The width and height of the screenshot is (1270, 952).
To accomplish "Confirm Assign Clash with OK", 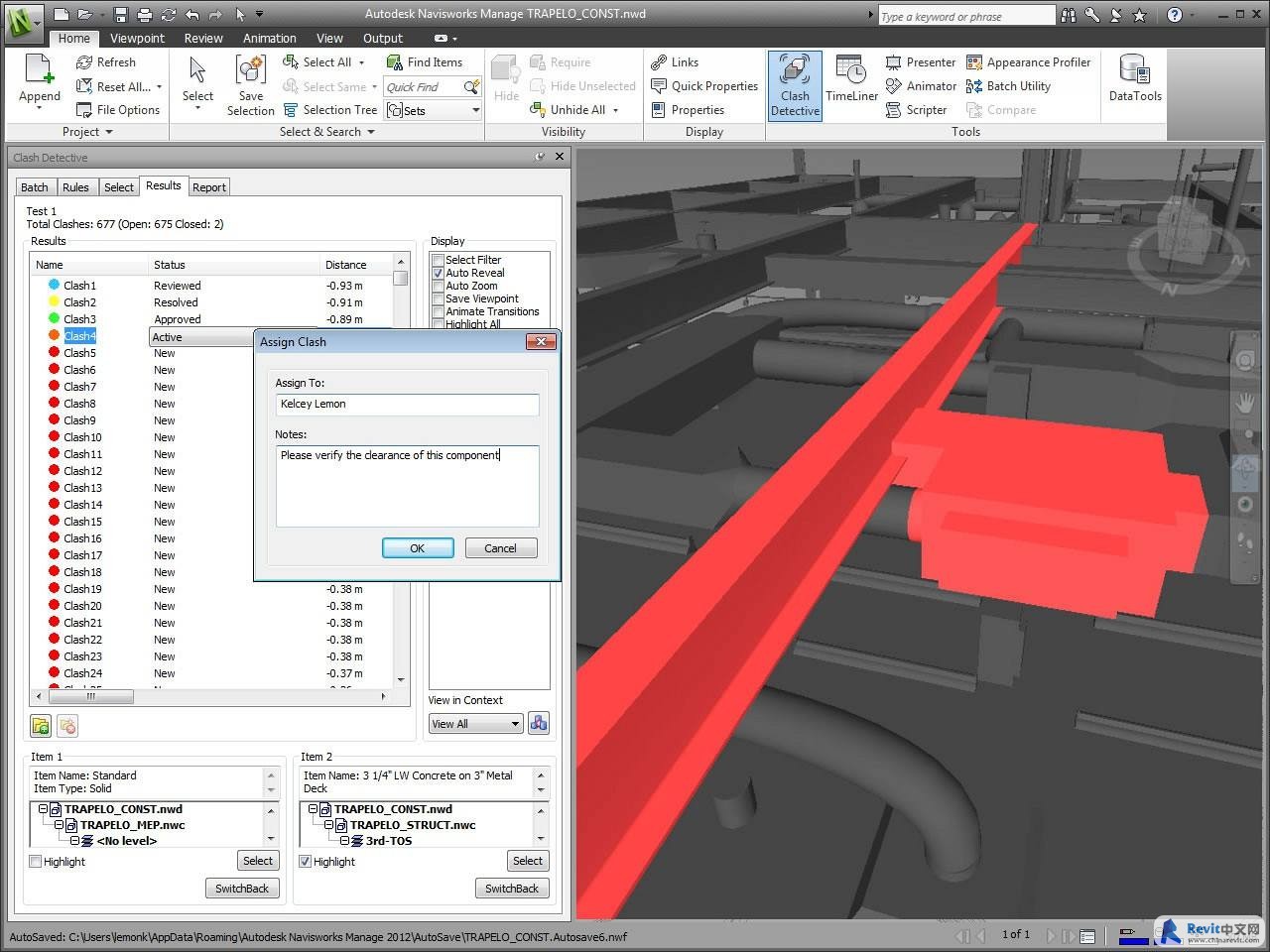I will (418, 548).
